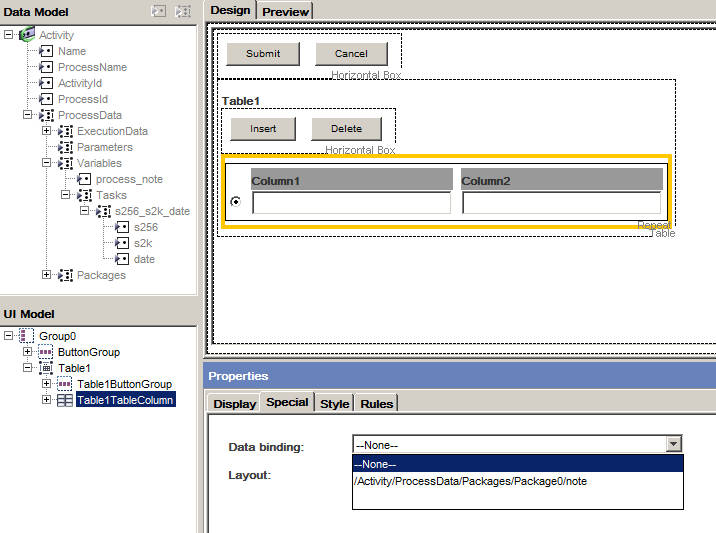The width and height of the screenshot is (716, 533).
Task: Click the ProcessId field icon
Action: [x=46, y=99]
